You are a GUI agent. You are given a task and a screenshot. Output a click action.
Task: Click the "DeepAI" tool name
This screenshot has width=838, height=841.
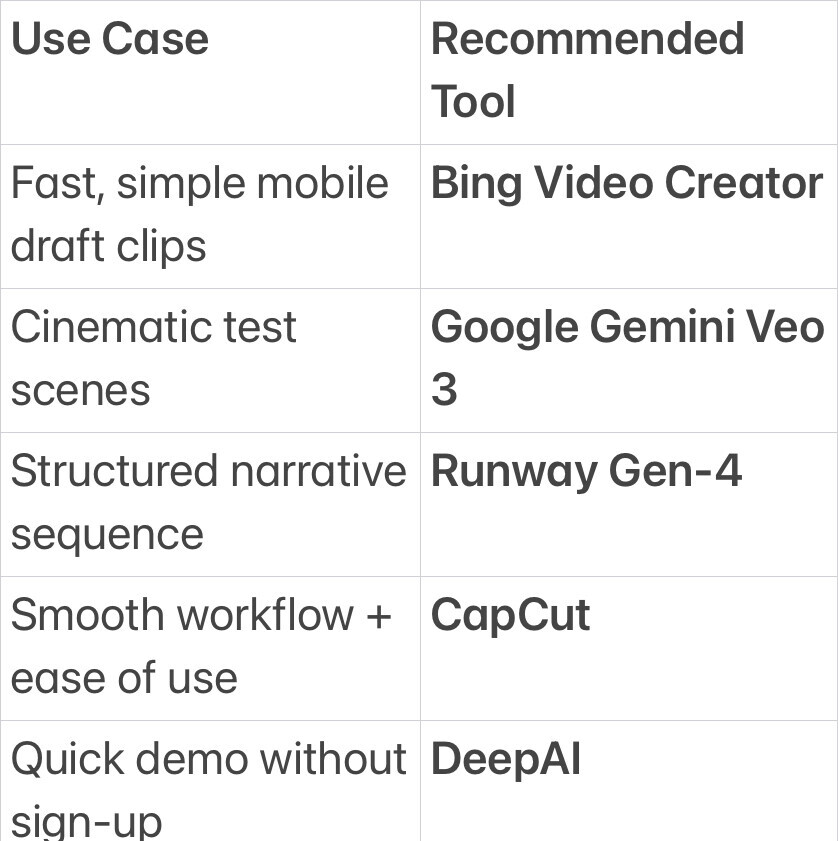[x=505, y=759]
